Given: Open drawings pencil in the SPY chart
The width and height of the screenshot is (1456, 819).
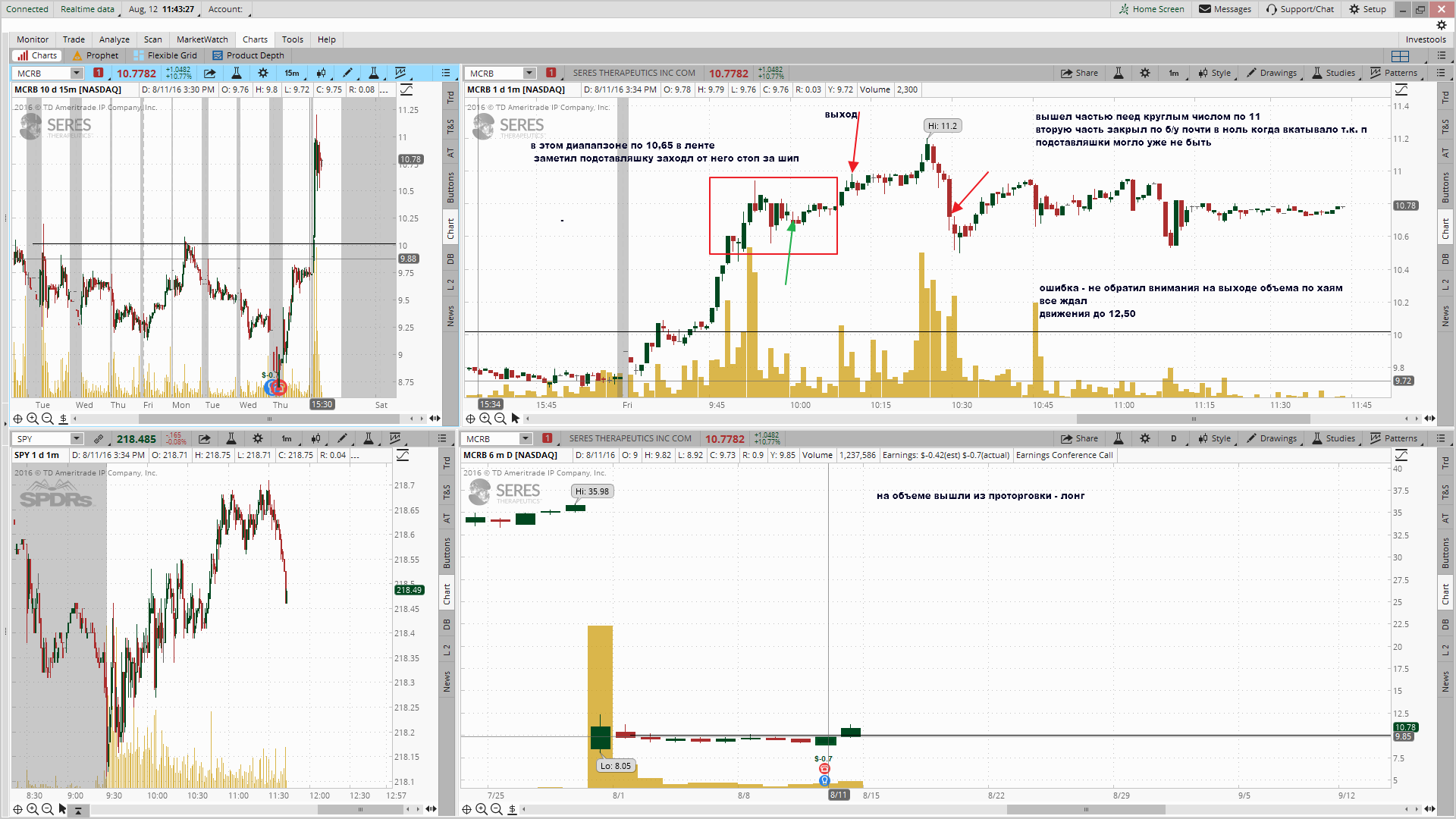Looking at the screenshot, I should 343,439.
